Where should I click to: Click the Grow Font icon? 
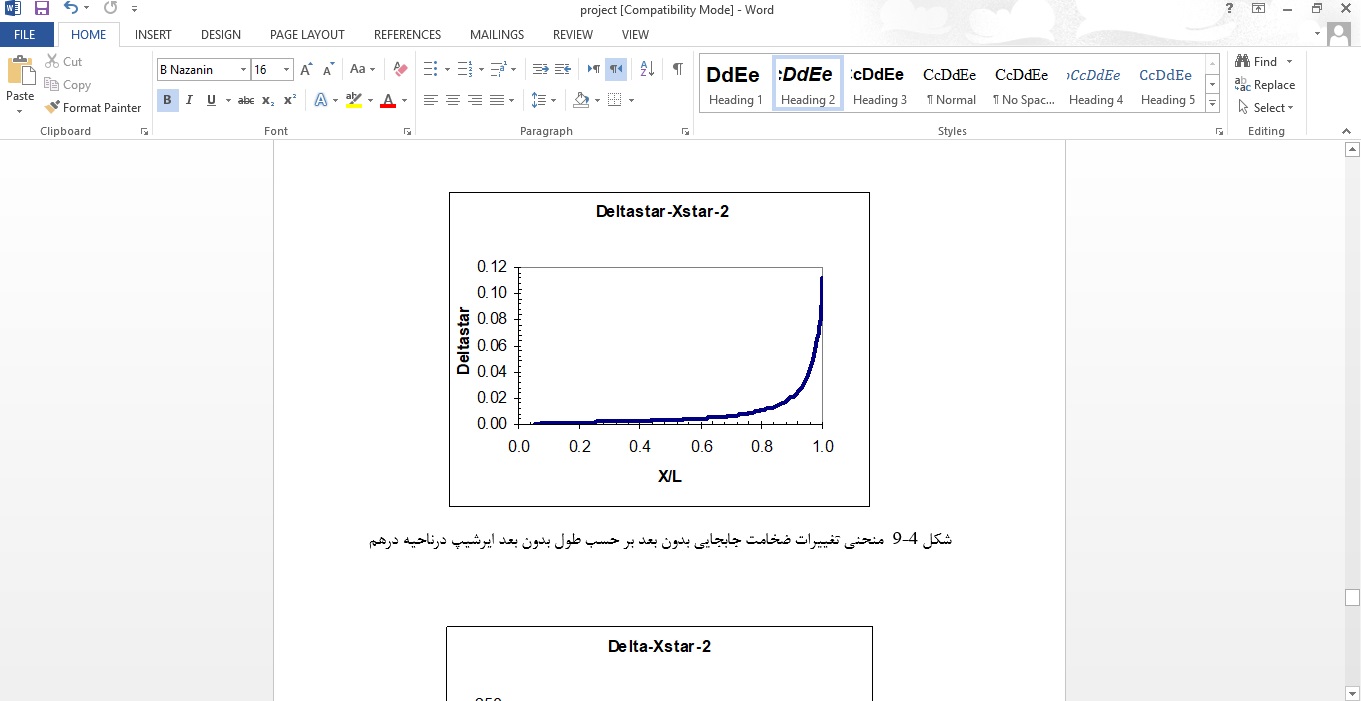pyautogui.click(x=307, y=69)
